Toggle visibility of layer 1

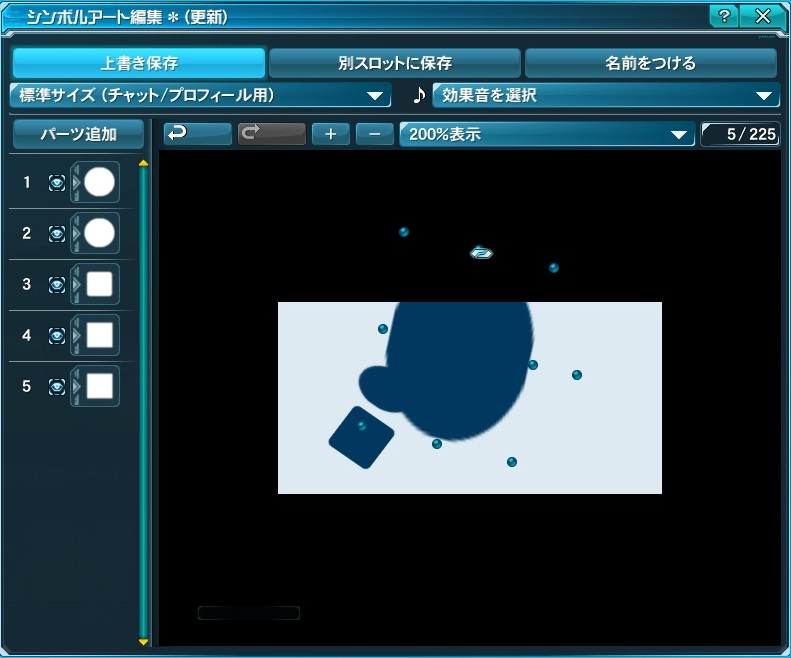[x=56, y=182]
